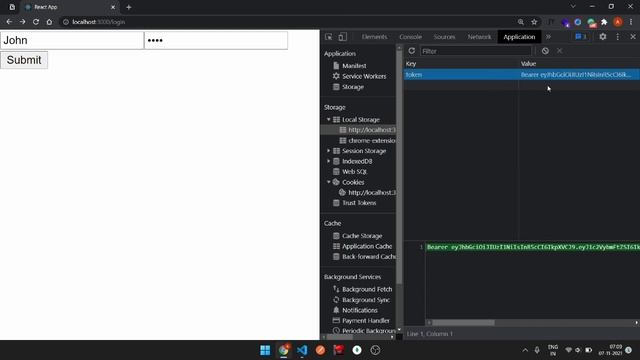The height and width of the screenshot is (360, 640).
Task: Click the Submit button
Action: pyautogui.click(x=24, y=60)
